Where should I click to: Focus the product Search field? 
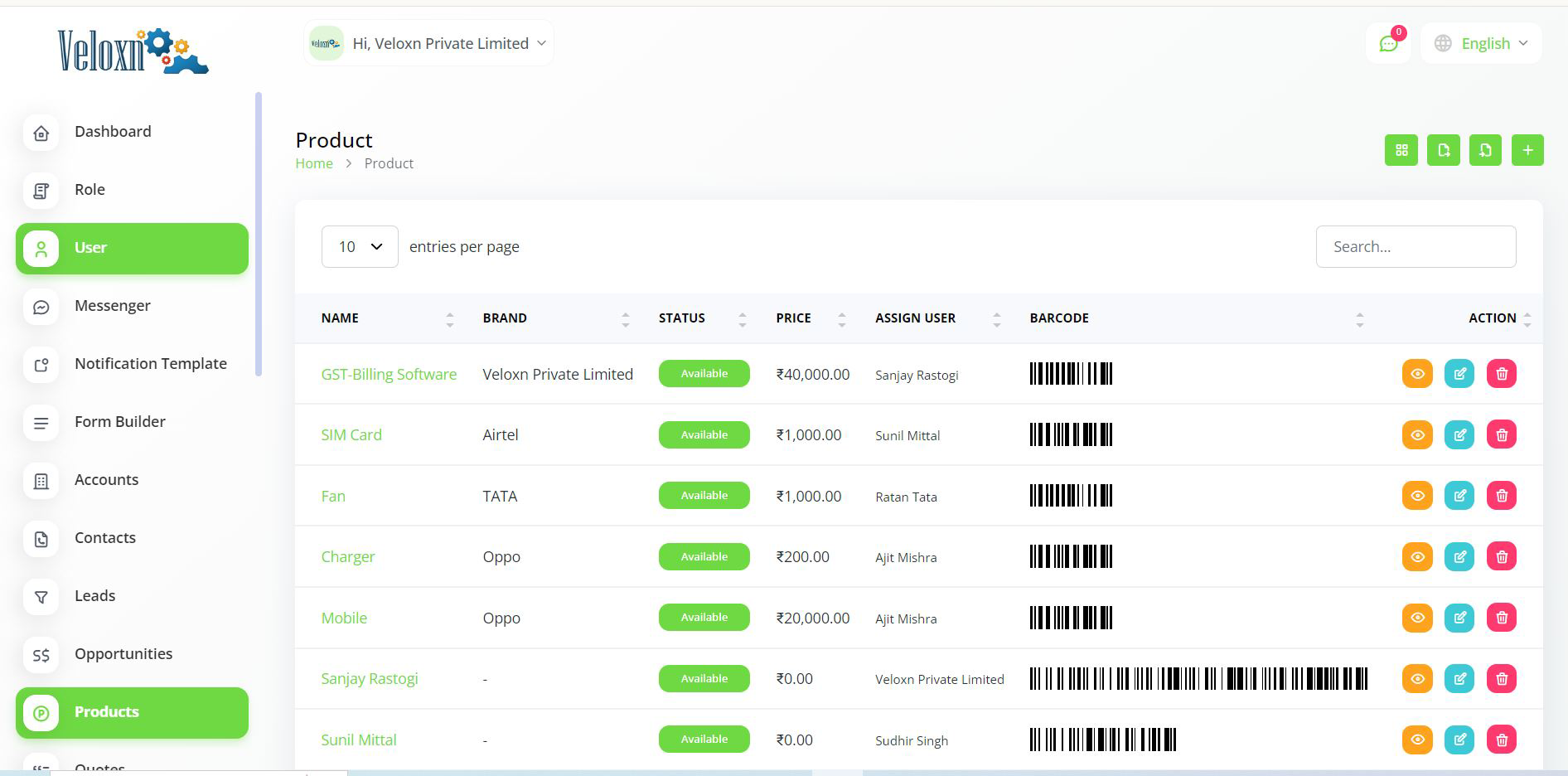(1416, 246)
